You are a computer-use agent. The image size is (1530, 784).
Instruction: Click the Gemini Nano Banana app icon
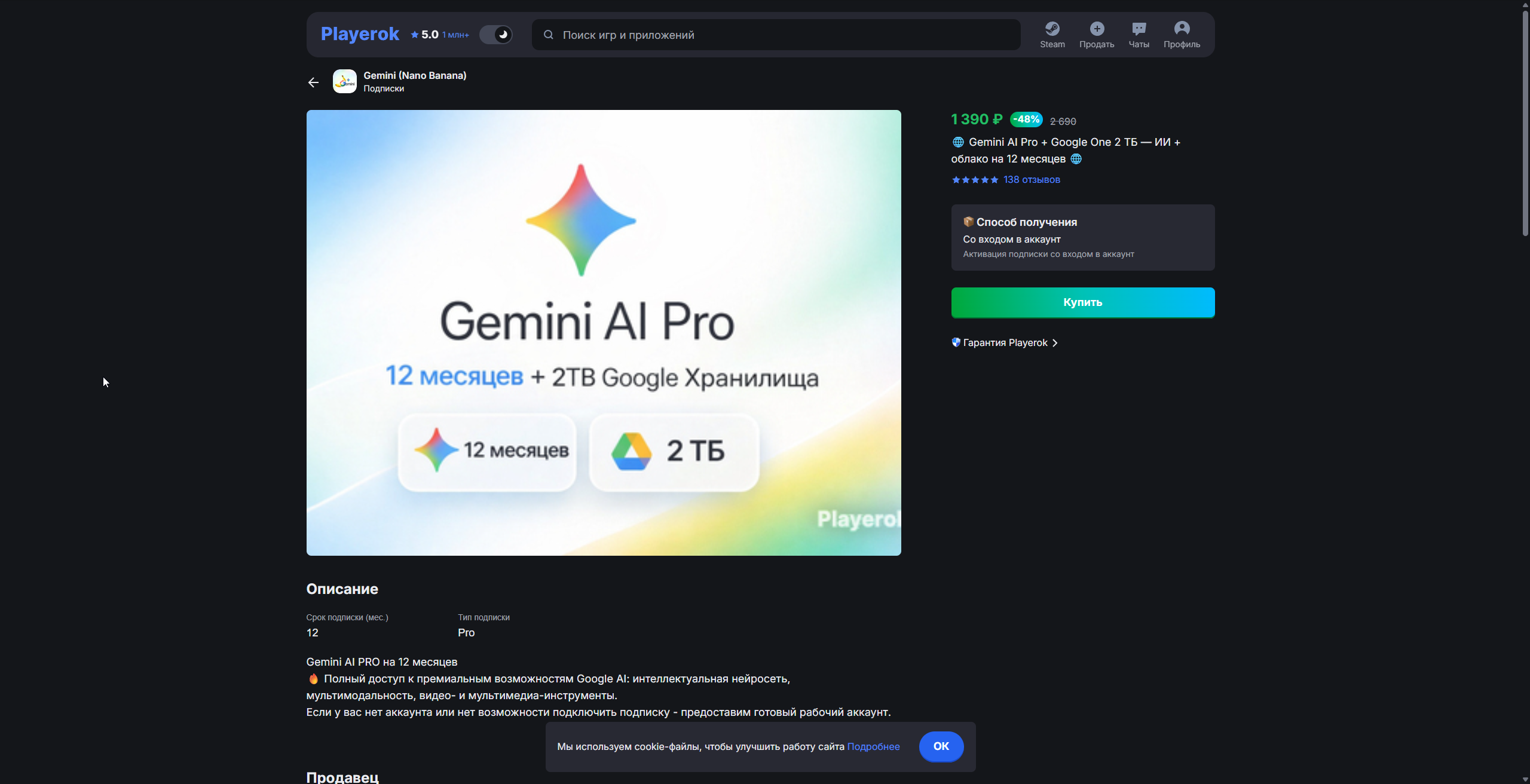tap(345, 81)
